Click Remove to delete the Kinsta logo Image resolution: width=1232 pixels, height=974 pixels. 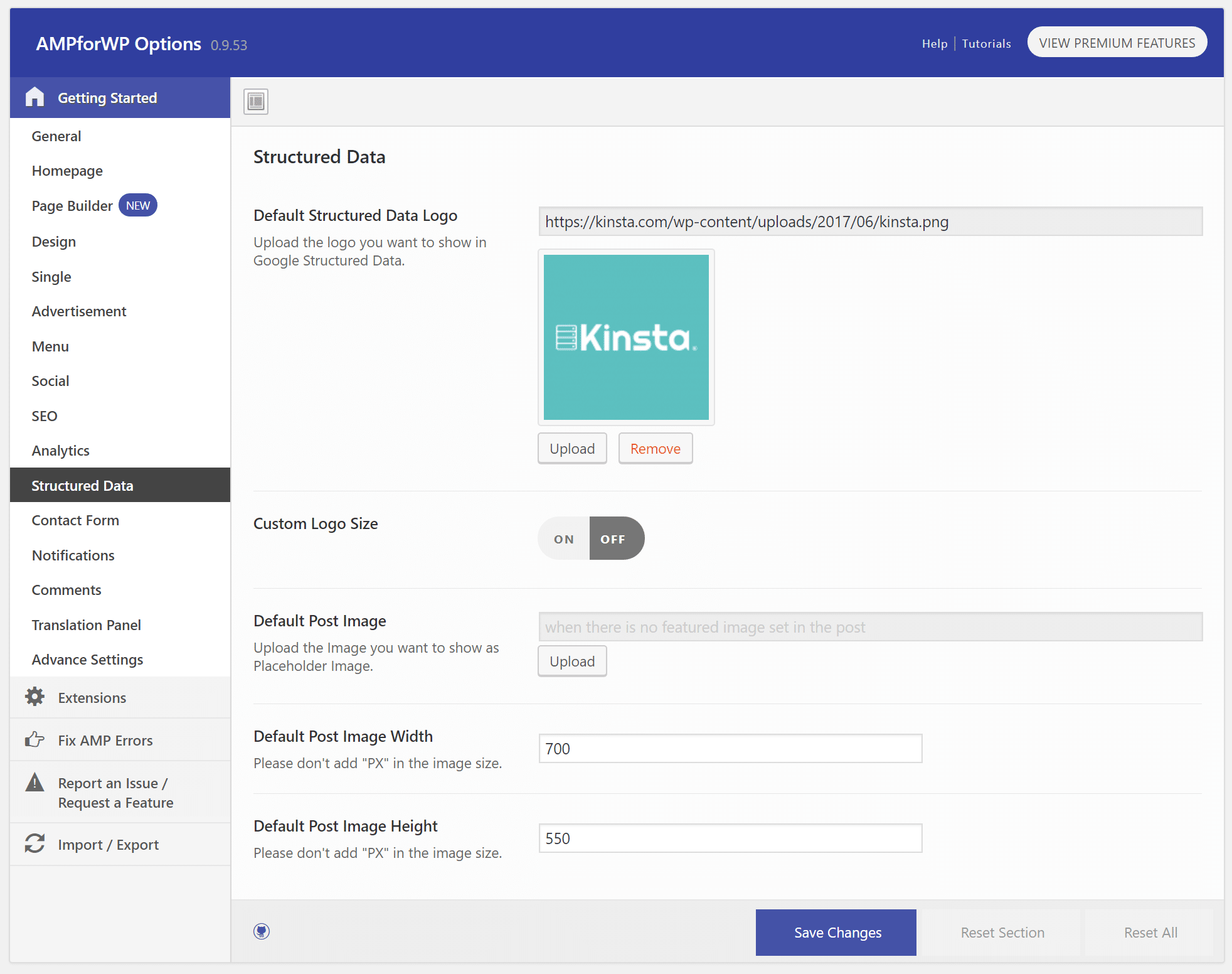(x=655, y=448)
